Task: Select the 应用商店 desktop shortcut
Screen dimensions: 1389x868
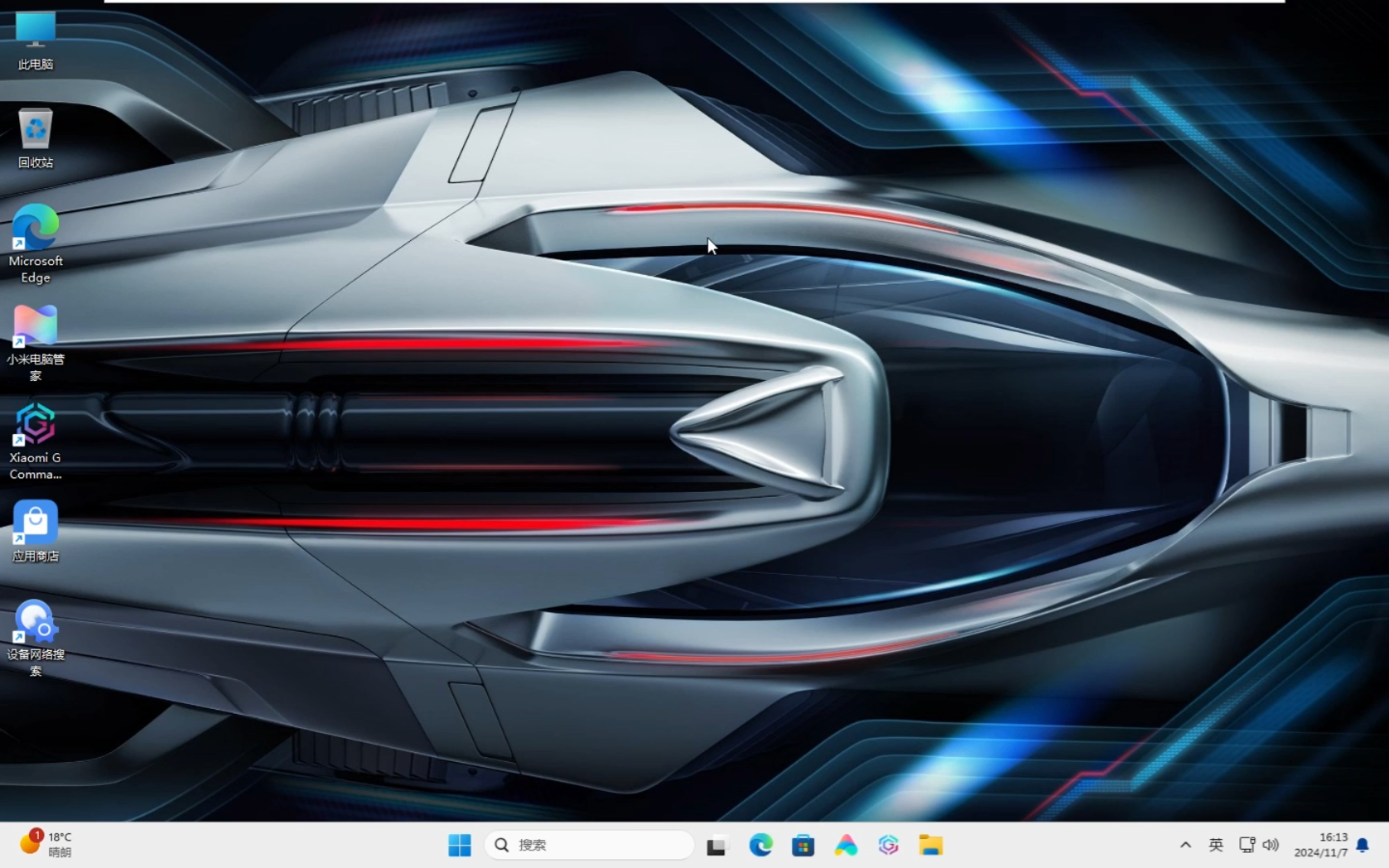Action: point(36,531)
